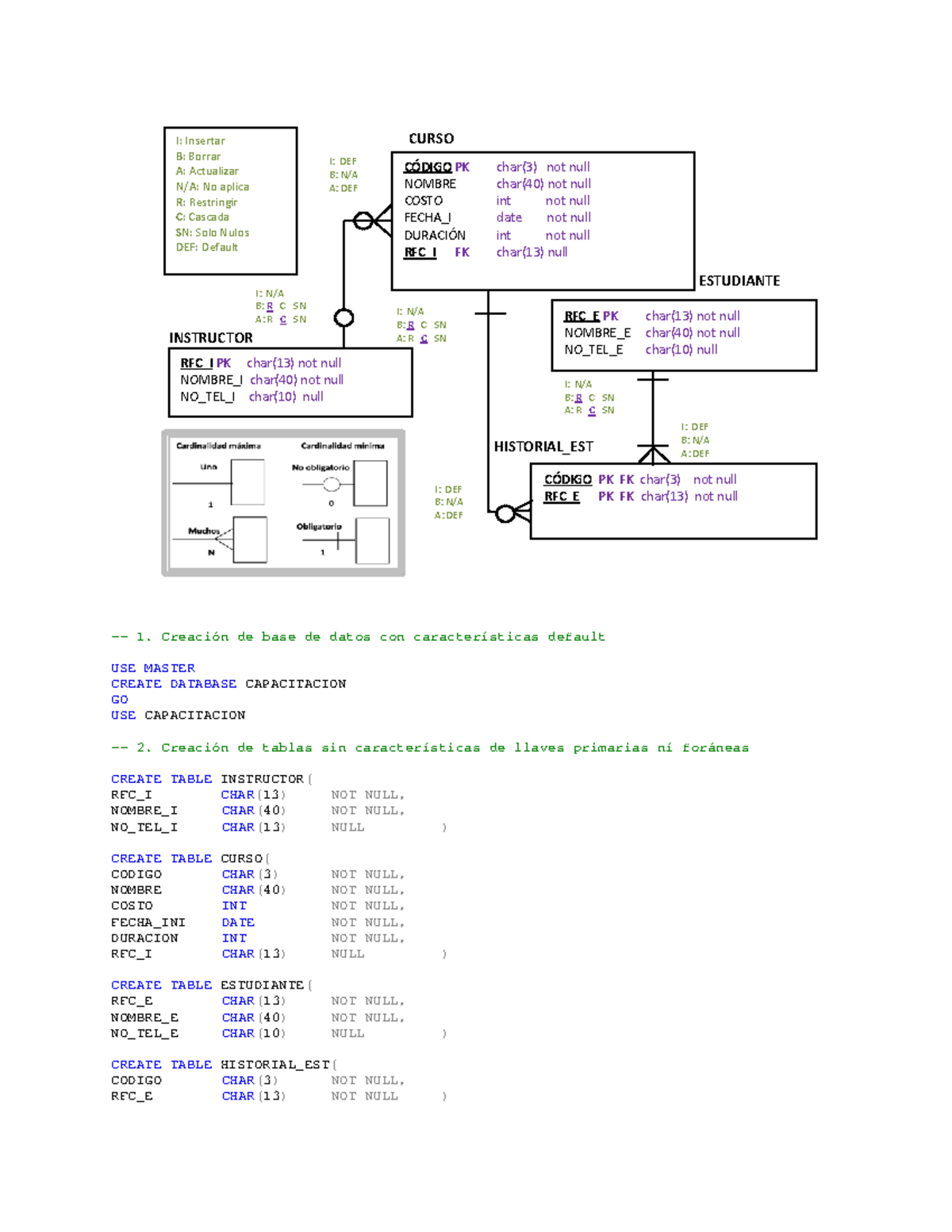Viewport: 952px width, 1232px height.
Task: Click the crow's foot connector atop HISTORIAL_EST box
Action: [653, 455]
